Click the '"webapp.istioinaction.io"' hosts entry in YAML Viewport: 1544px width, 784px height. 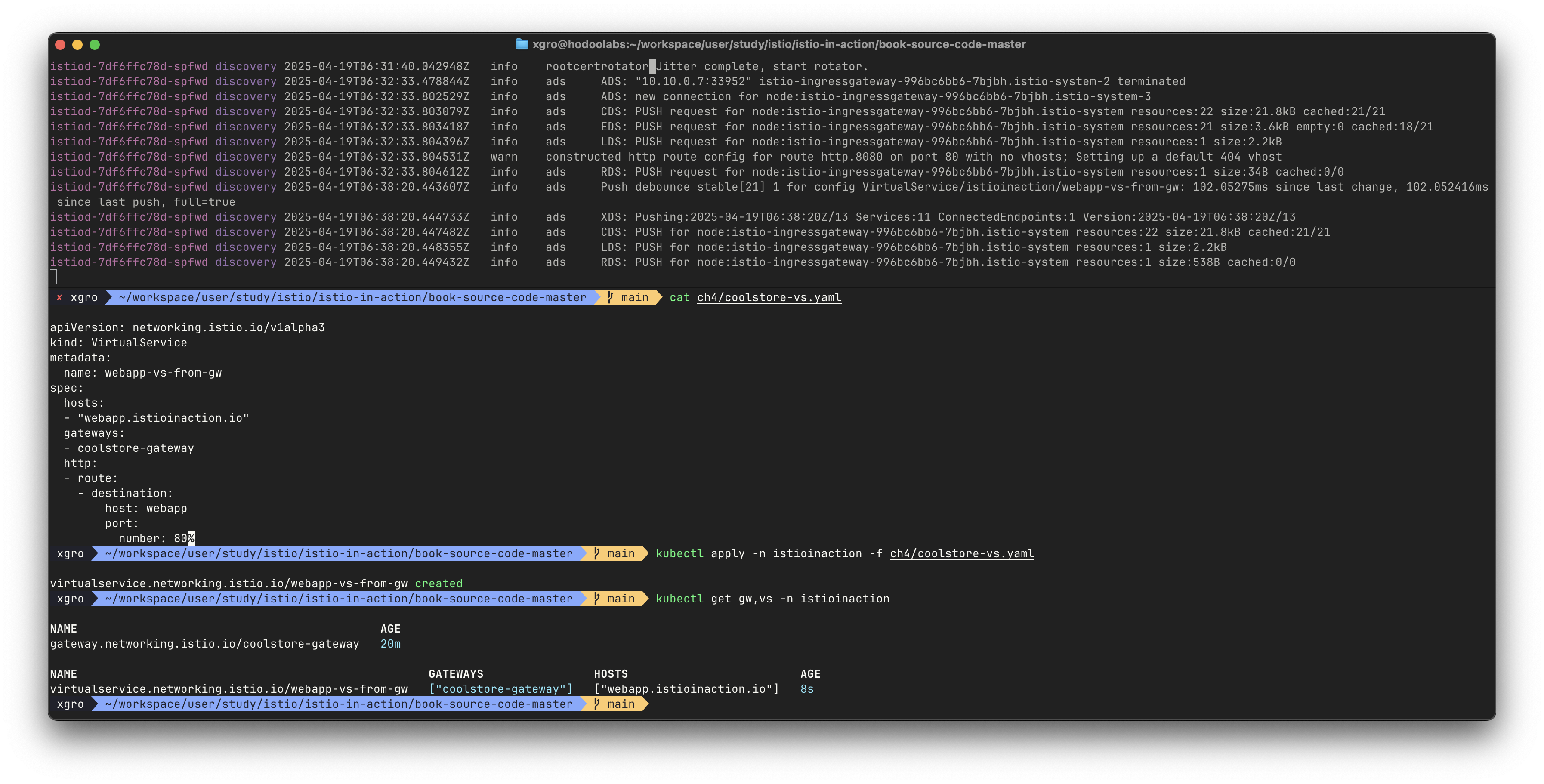(x=163, y=418)
